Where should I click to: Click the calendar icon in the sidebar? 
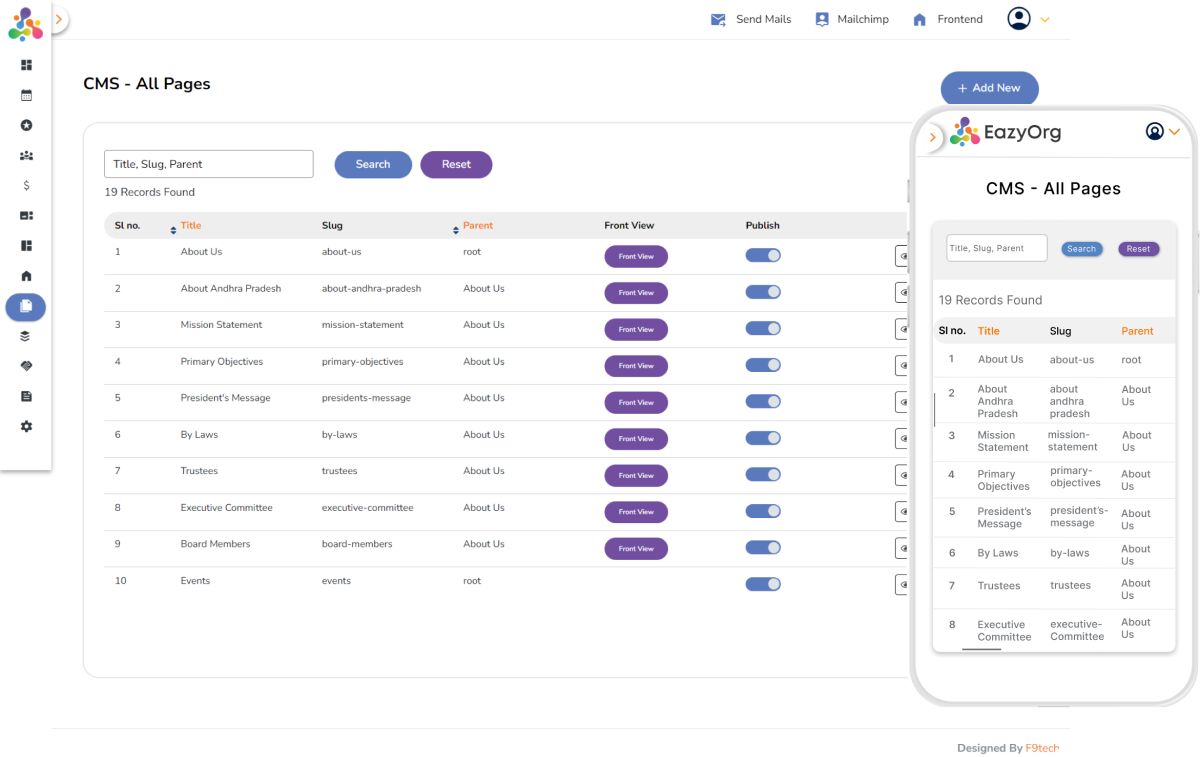point(26,96)
